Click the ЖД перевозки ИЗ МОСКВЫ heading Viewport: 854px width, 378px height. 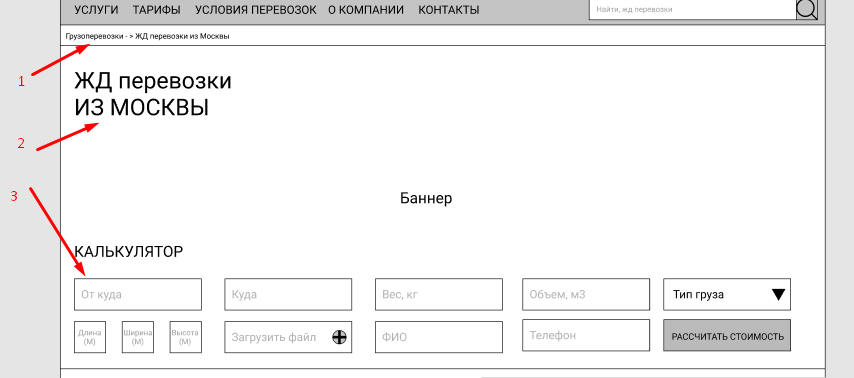(153, 95)
